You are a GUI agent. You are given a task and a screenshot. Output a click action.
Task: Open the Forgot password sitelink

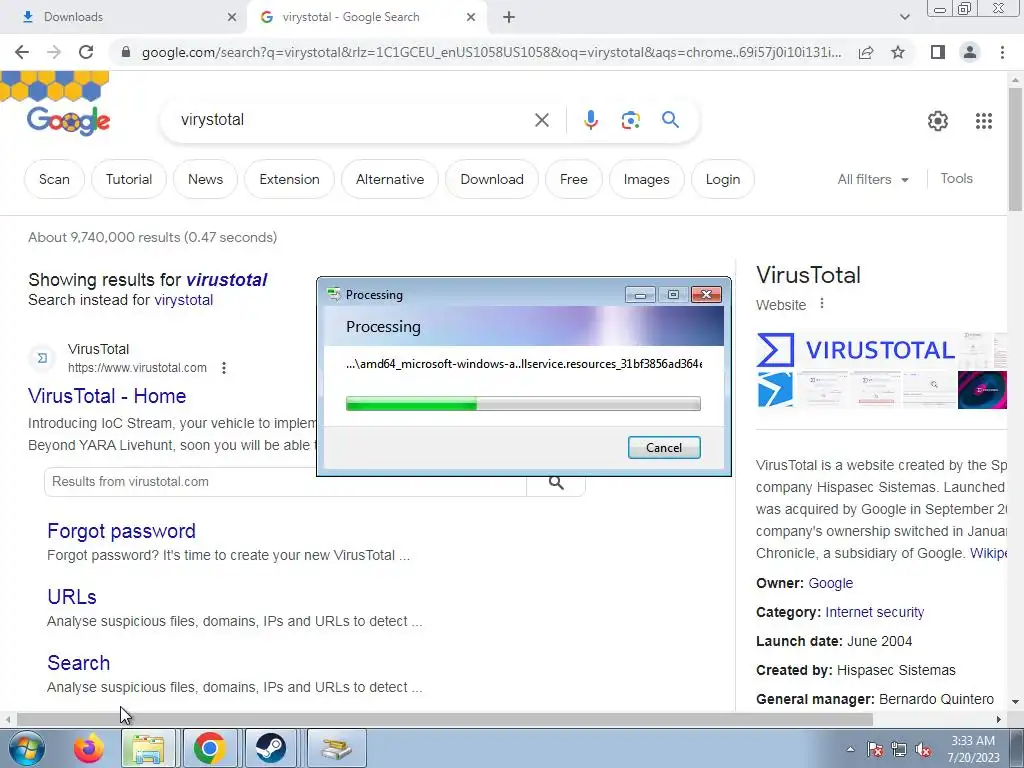click(x=121, y=531)
